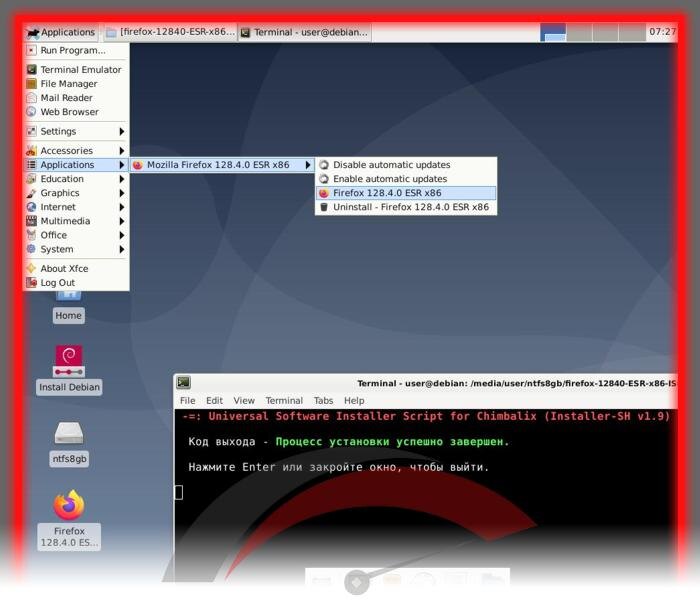Select Disable automatic updates
The width and height of the screenshot is (700, 600).
coord(406,165)
